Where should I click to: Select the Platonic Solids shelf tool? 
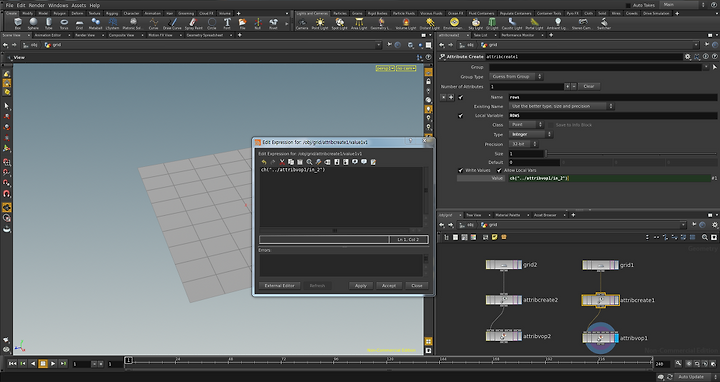[x=133, y=23]
